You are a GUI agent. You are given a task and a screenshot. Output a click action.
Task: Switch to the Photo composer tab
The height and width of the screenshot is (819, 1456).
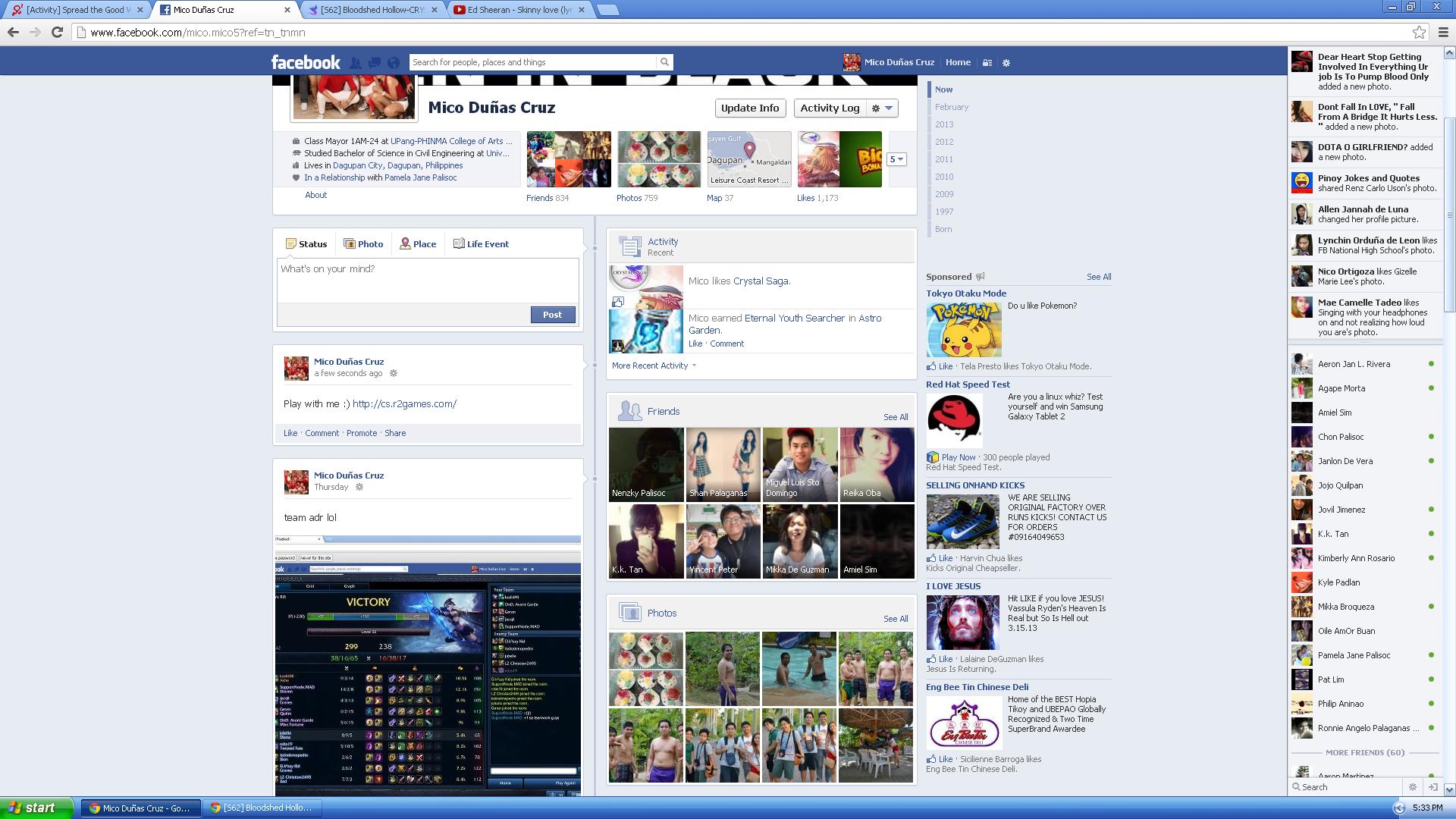(x=363, y=244)
